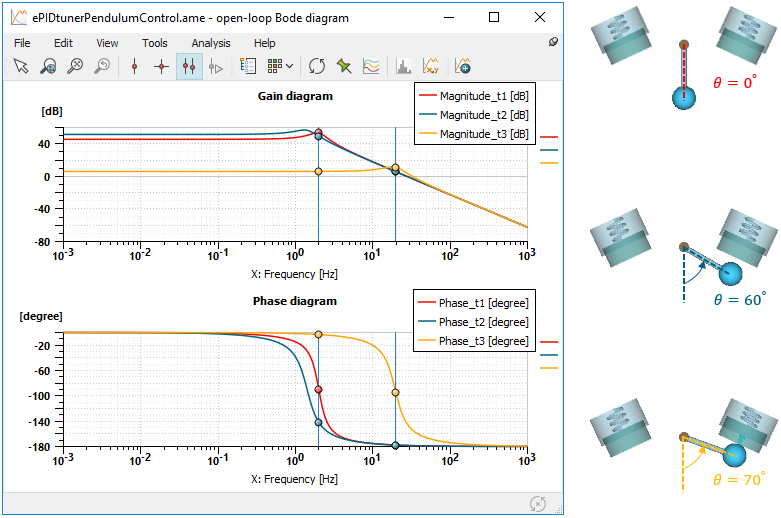Toggle the dual vertical cursors tool
The width and height of the screenshot is (781, 518).
pos(188,67)
